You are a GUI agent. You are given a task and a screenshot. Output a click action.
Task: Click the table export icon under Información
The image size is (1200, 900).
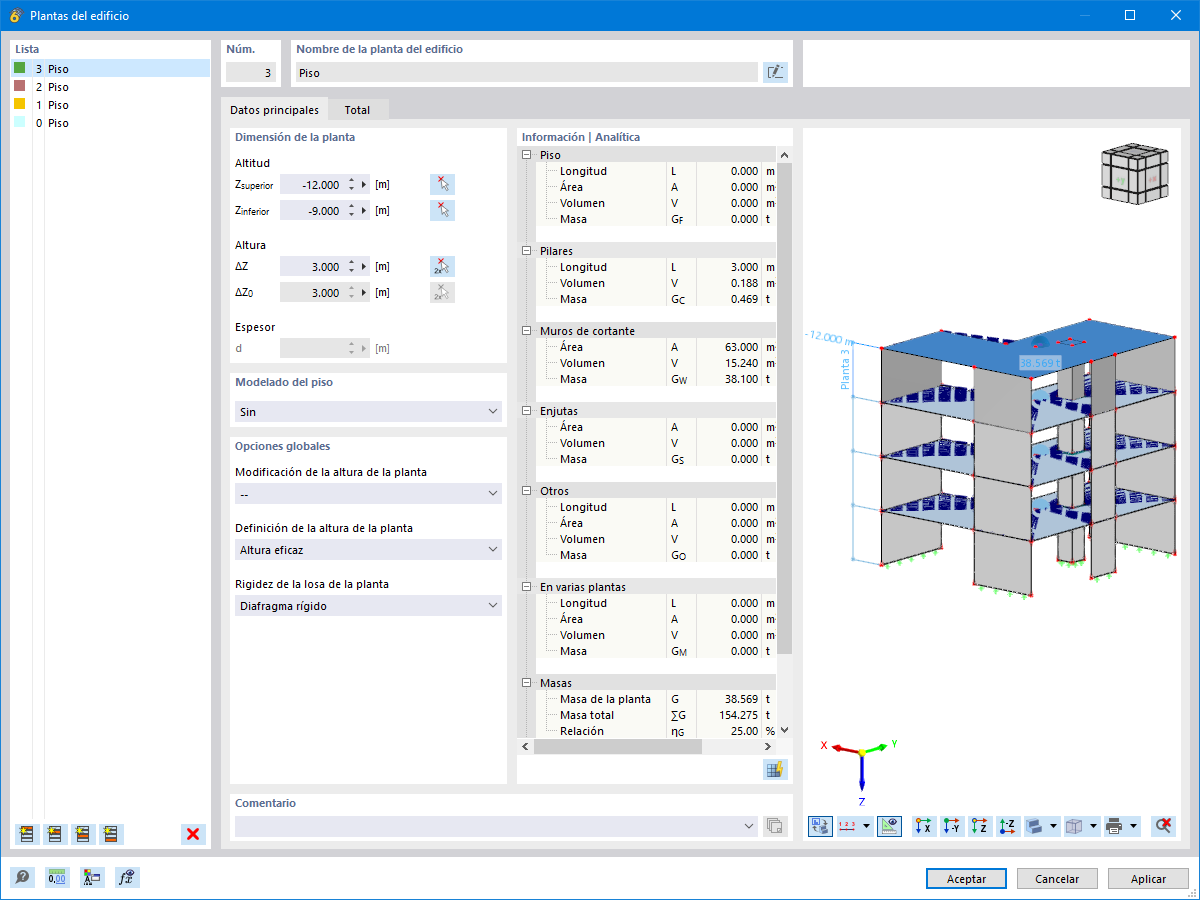[775, 768]
